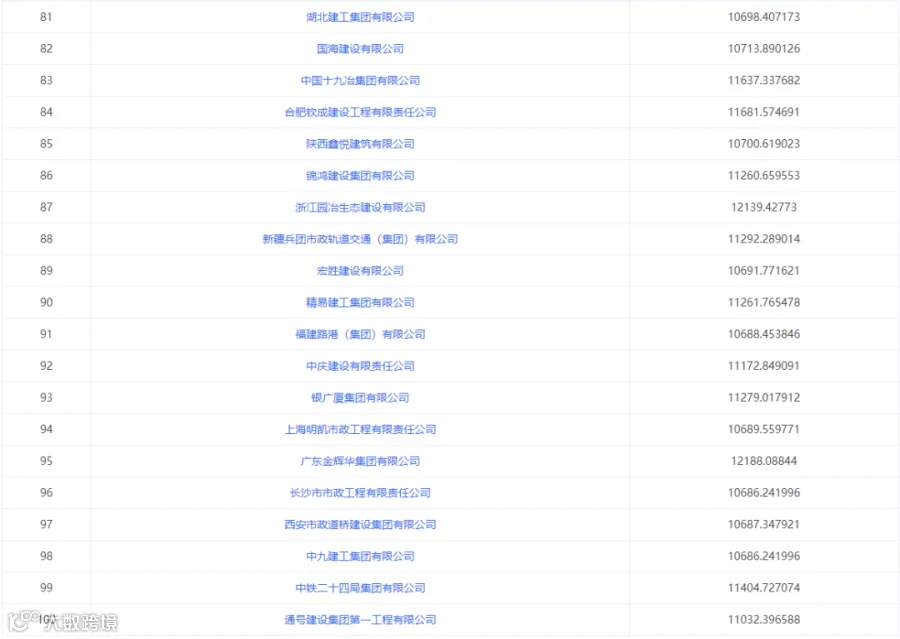
Task: Select the value 10691.771621
Action: coord(763,270)
